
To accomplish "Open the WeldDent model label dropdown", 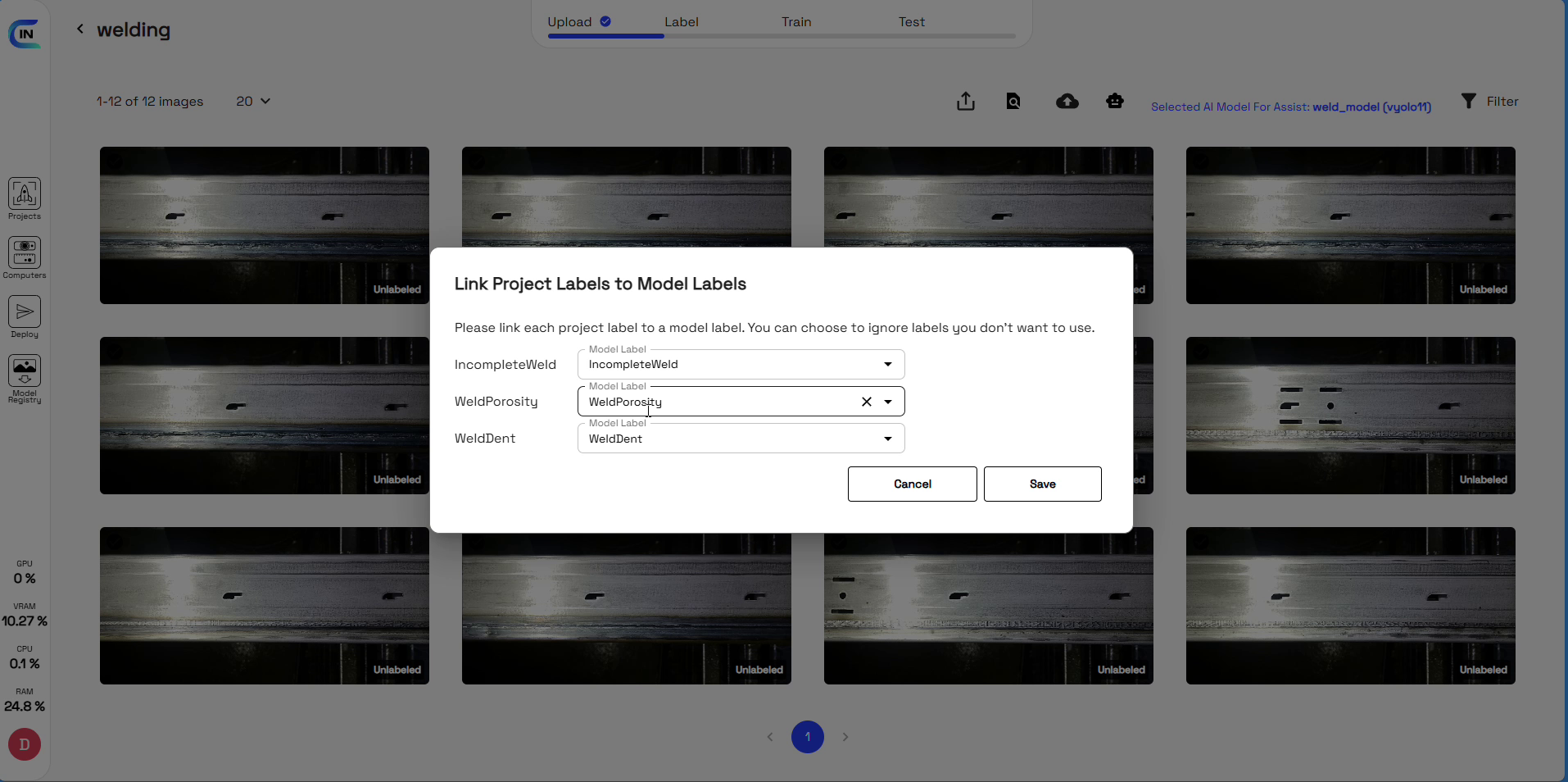I will pos(887,439).
